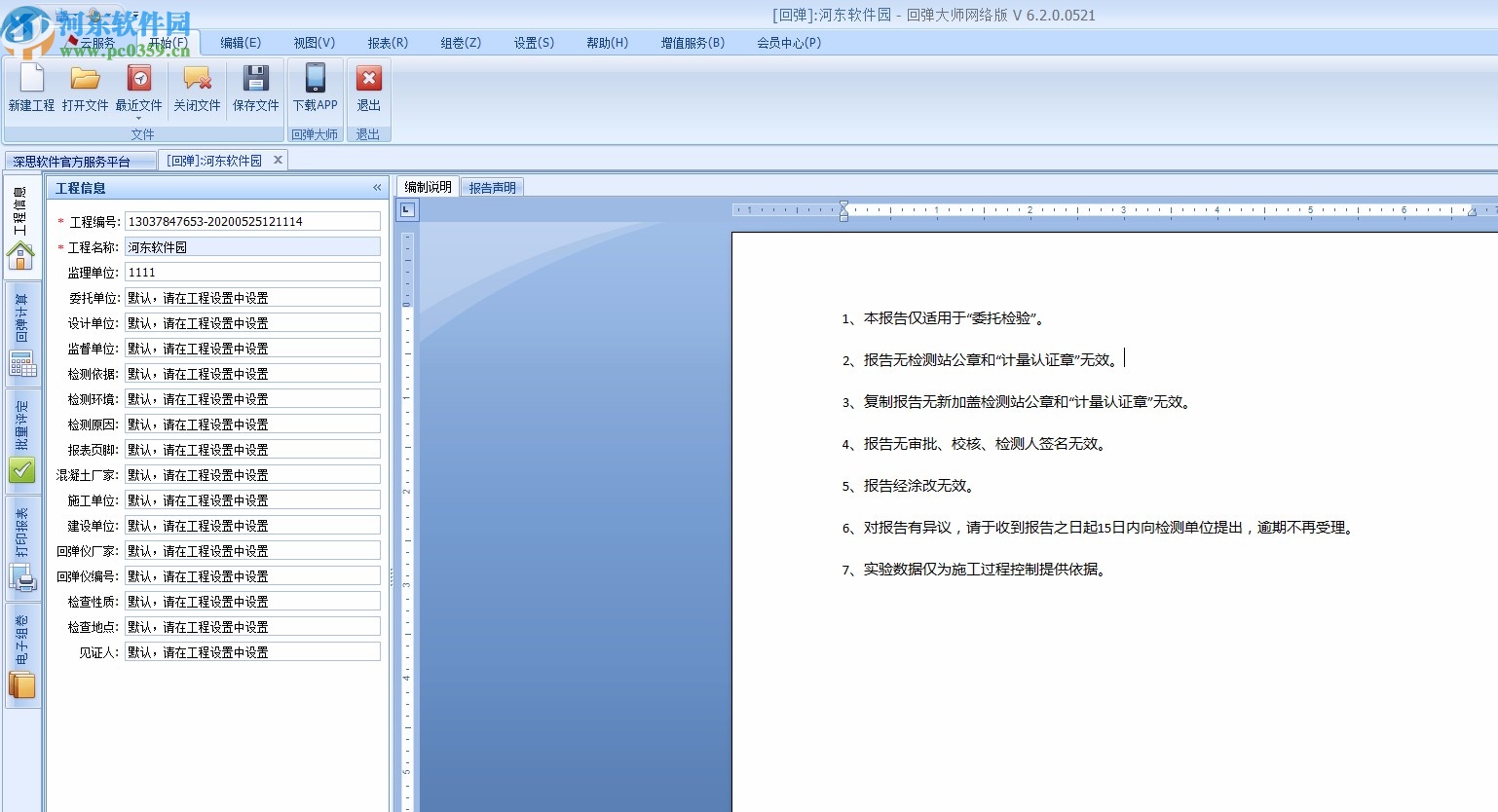Click the 混凝土厂家 input field
The height and width of the screenshot is (812, 1498).
(x=252, y=475)
